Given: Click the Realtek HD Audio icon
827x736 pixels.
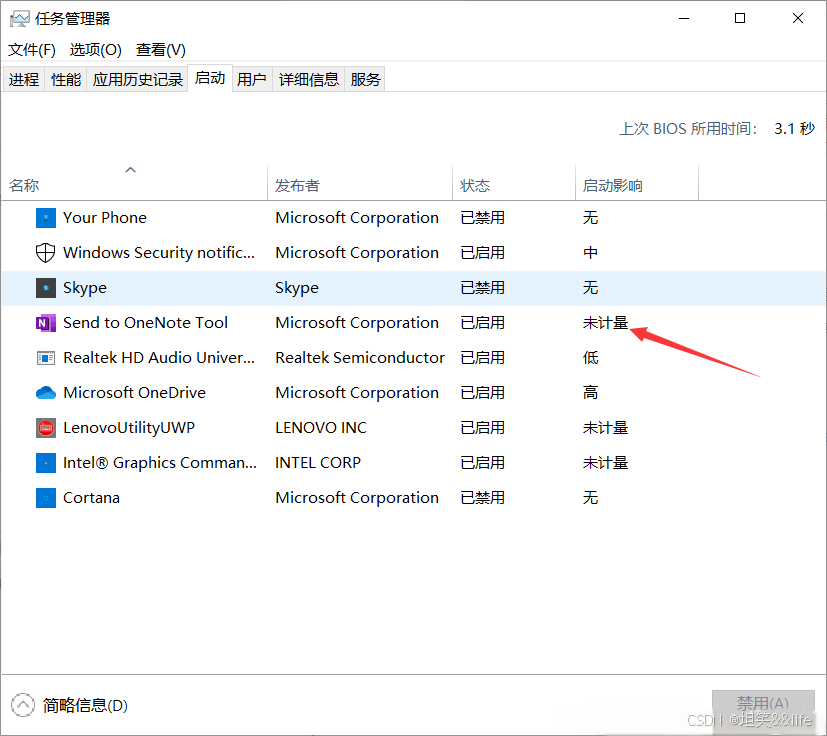Looking at the screenshot, I should coord(46,358).
